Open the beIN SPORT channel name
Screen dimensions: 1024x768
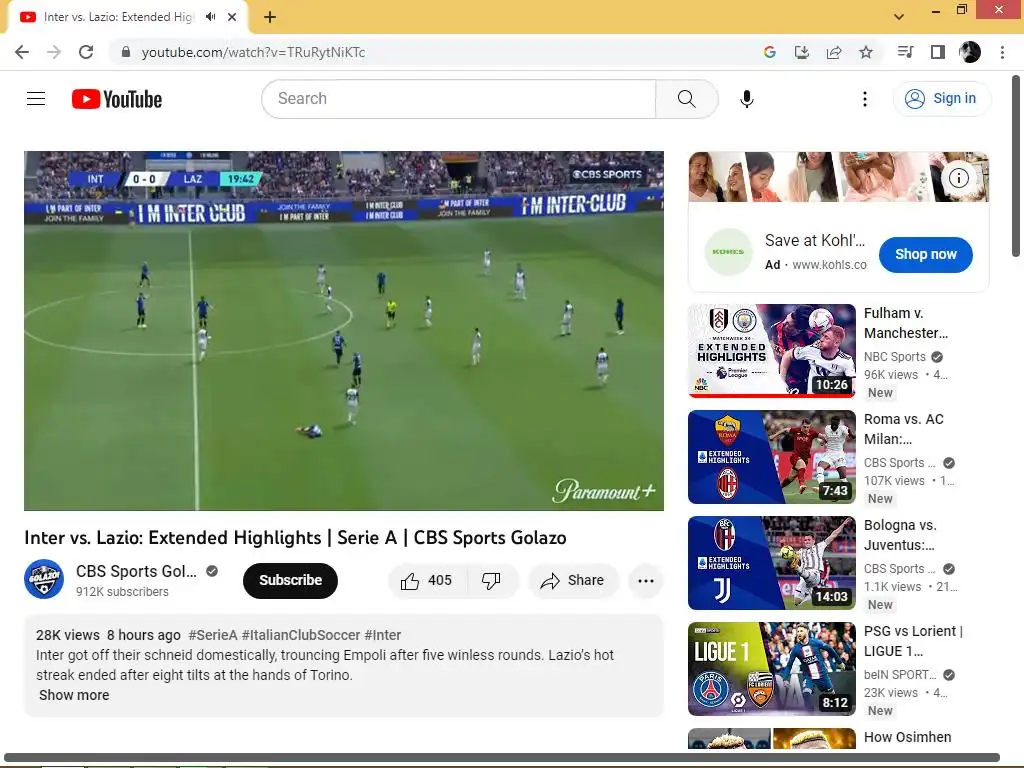point(900,675)
